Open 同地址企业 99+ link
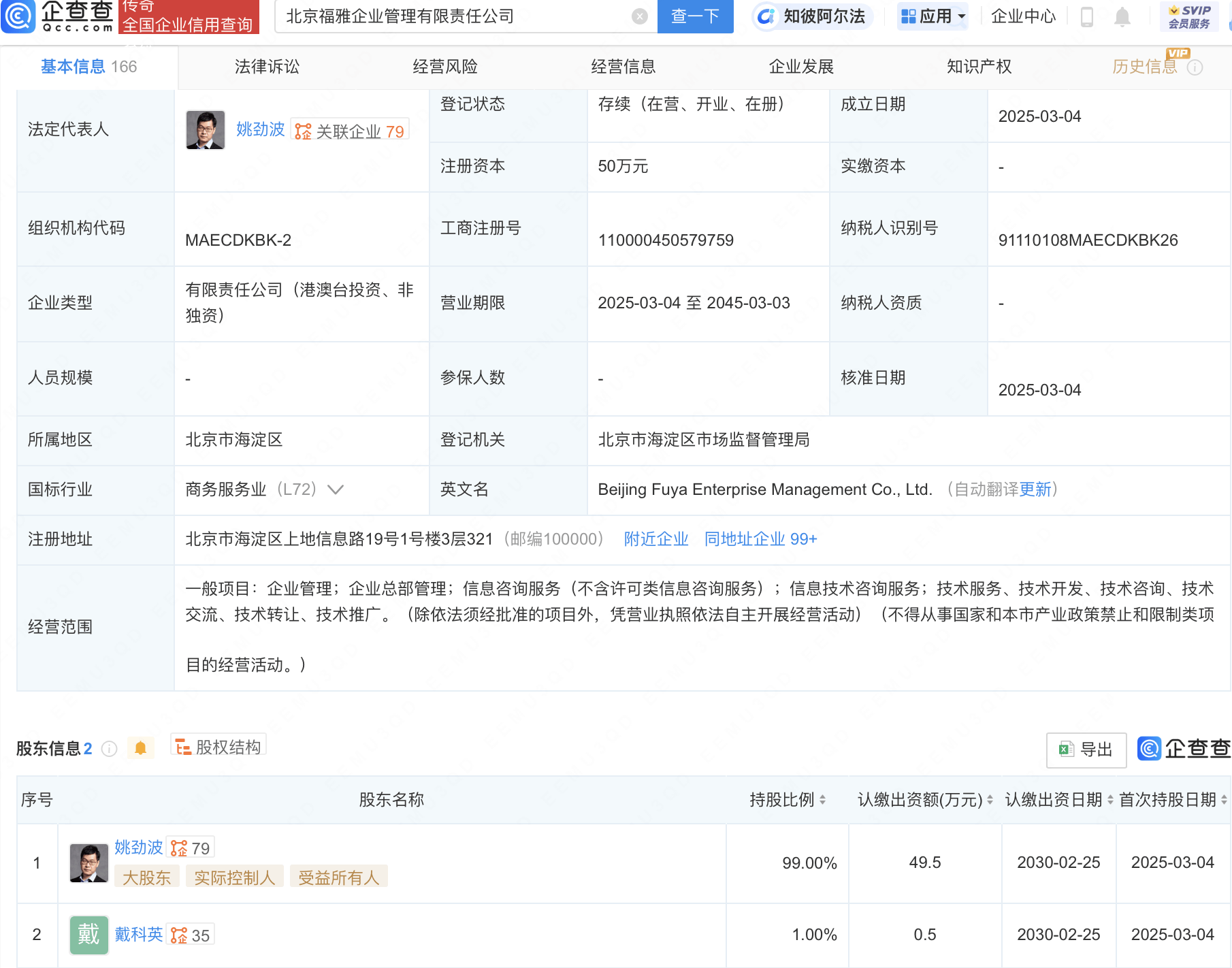 (x=760, y=539)
